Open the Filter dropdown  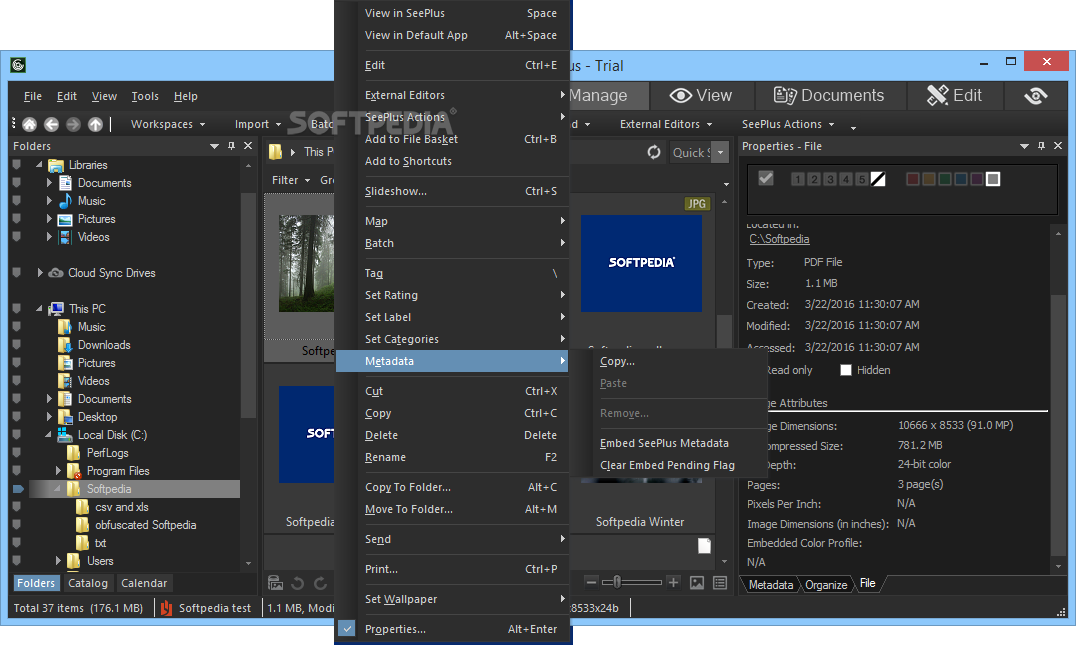pyautogui.click(x=291, y=180)
